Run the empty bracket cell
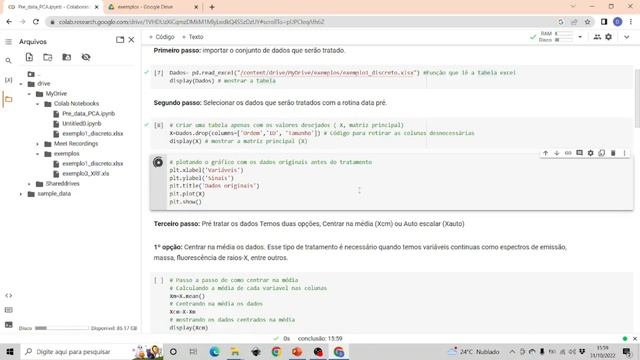The image size is (640, 360). click(158, 280)
